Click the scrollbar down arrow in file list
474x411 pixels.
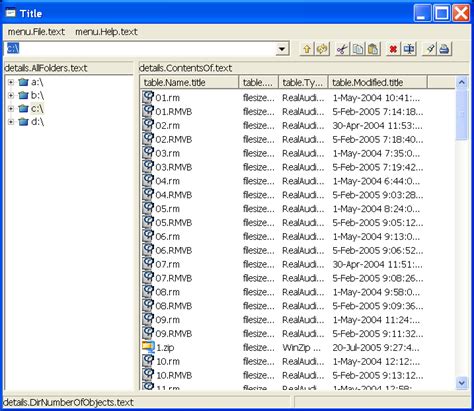462,383
